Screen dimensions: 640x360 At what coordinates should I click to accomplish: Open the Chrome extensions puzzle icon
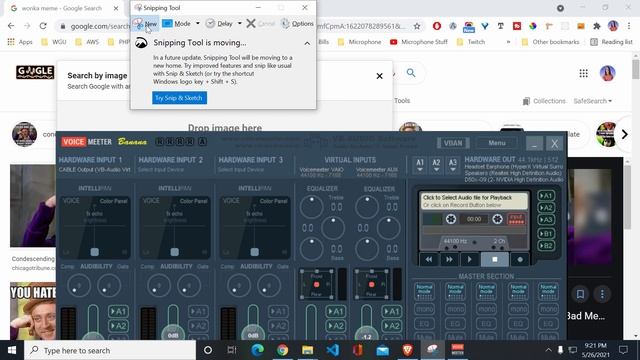(x=597, y=26)
